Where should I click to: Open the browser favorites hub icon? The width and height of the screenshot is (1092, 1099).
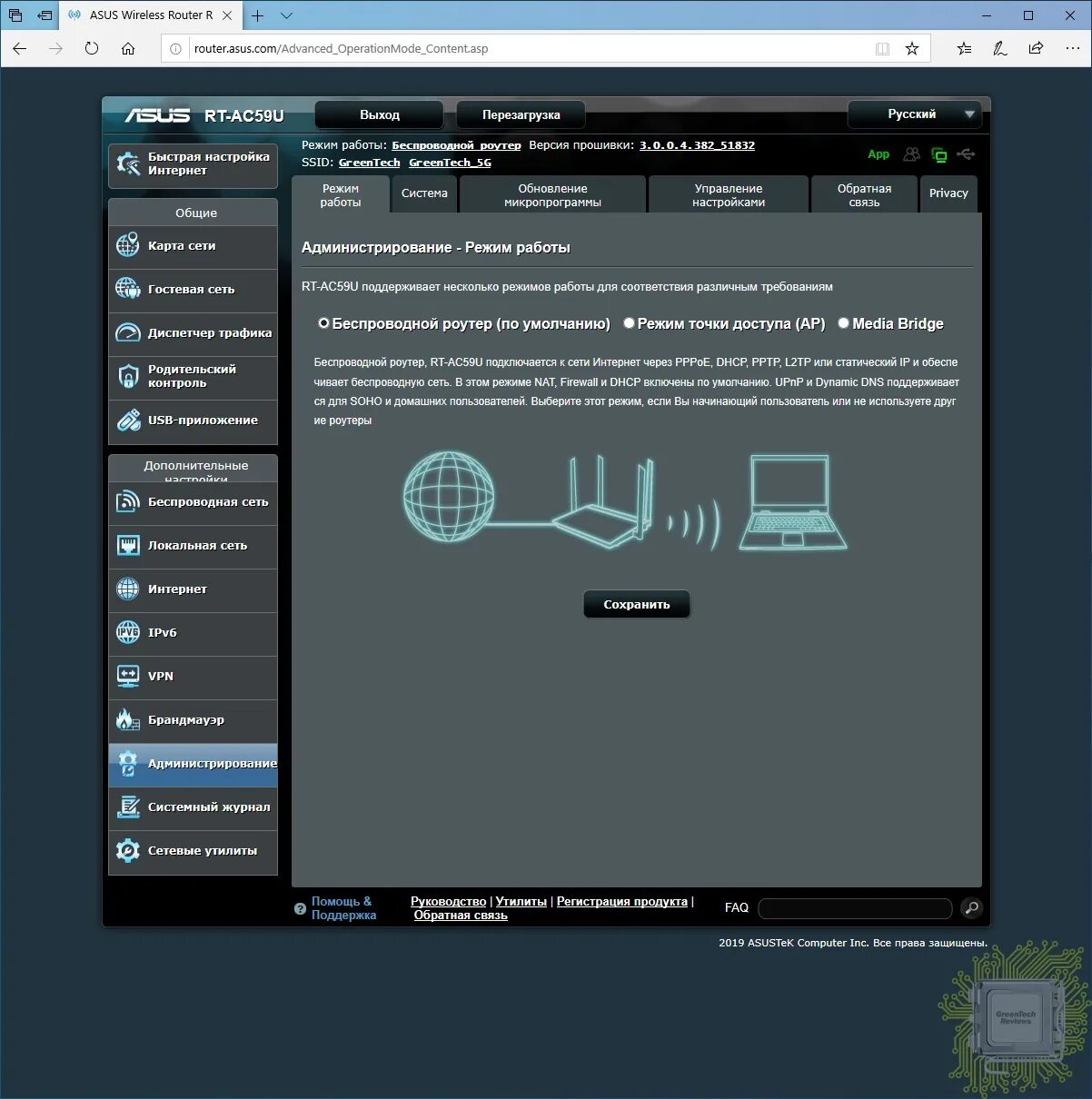tap(964, 48)
